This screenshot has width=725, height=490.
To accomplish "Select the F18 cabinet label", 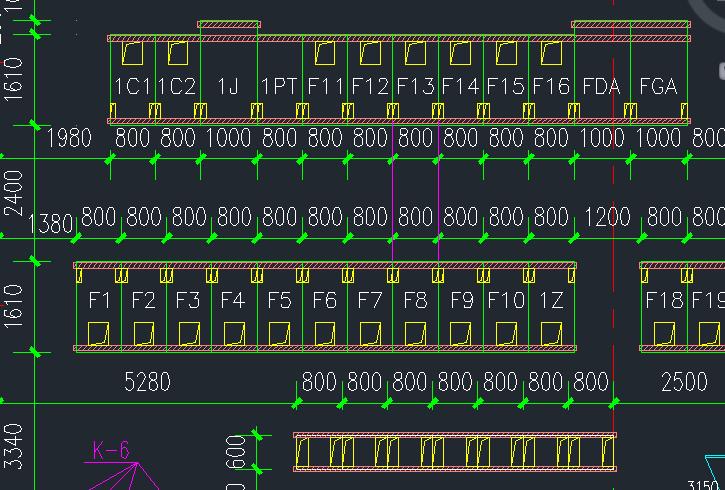I will pyautogui.click(x=664, y=300).
